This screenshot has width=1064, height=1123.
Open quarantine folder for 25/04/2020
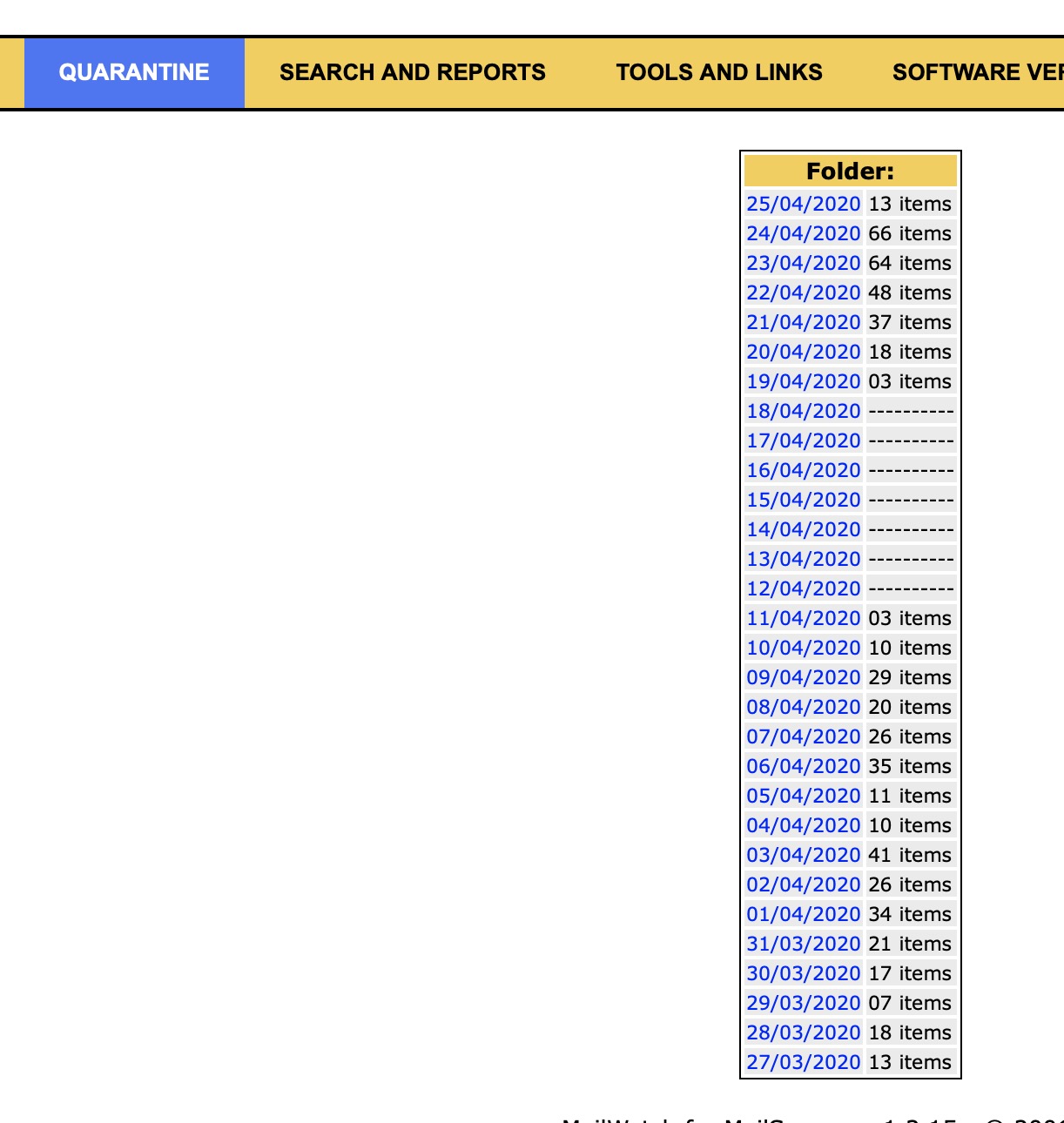804,203
